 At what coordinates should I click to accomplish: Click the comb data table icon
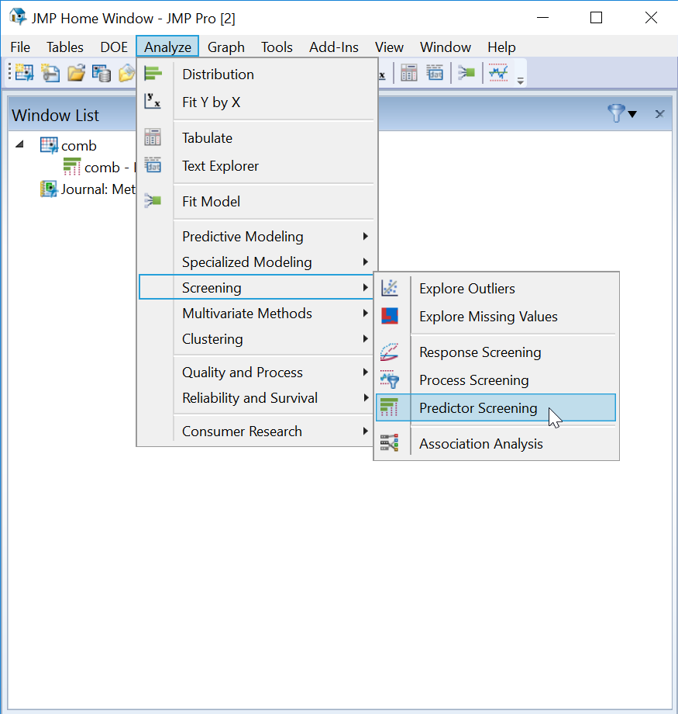click(49, 146)
